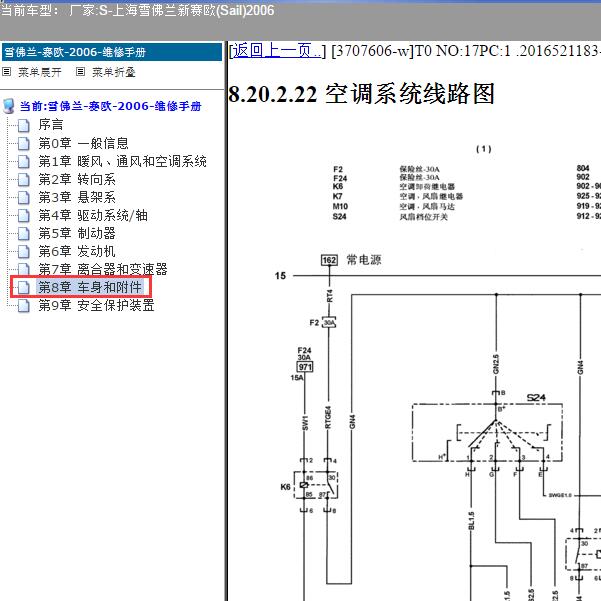The width and height of the screenshot is (601, 601).
Task: Click legend entry S24 风扇档位开关
Action: pos(390,217)
